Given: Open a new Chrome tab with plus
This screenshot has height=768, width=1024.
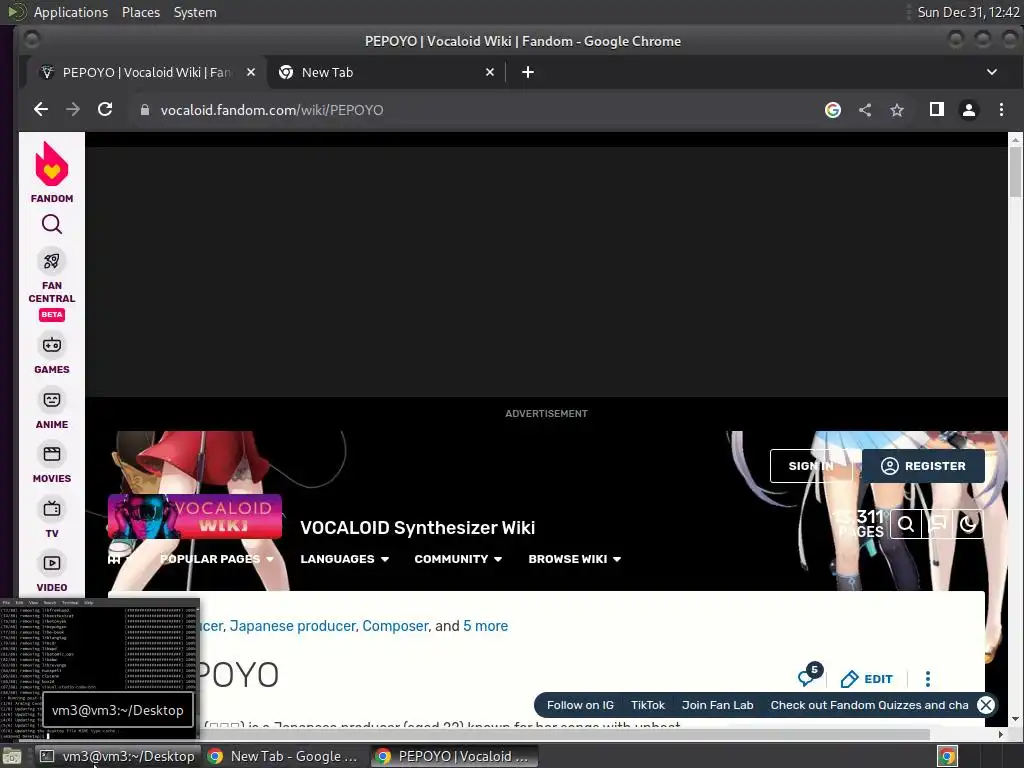Looking at the screenshot, I should (x=528, y=72).
